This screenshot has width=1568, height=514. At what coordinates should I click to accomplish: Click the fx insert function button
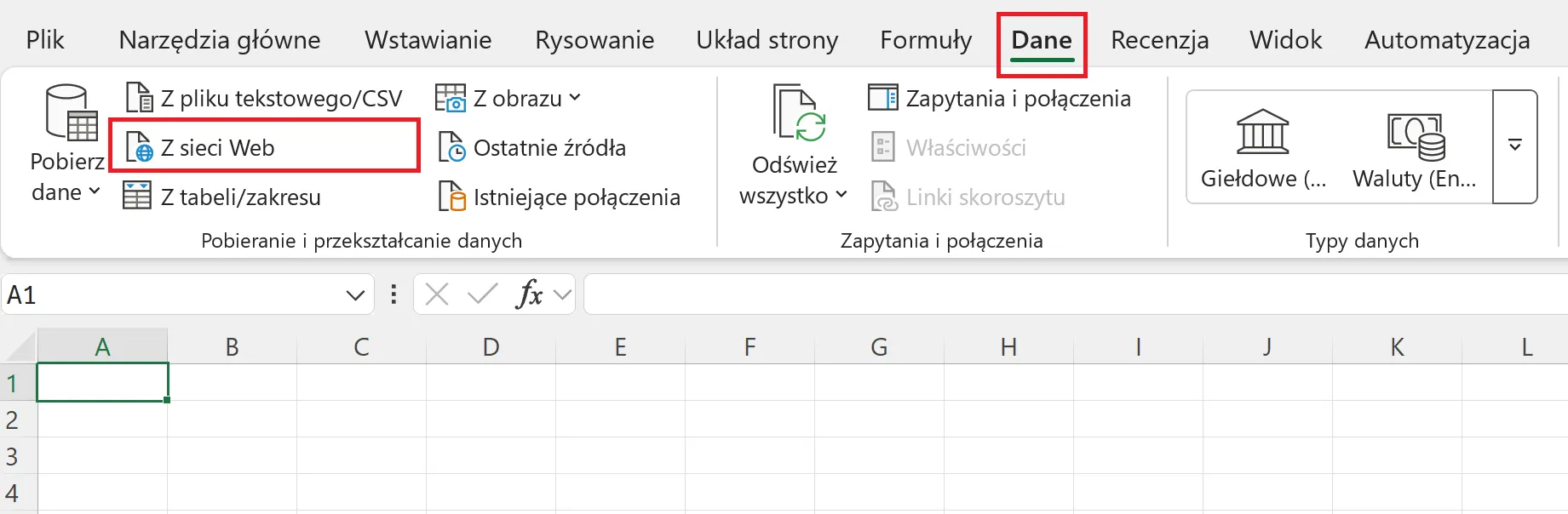tap(529, 294)
